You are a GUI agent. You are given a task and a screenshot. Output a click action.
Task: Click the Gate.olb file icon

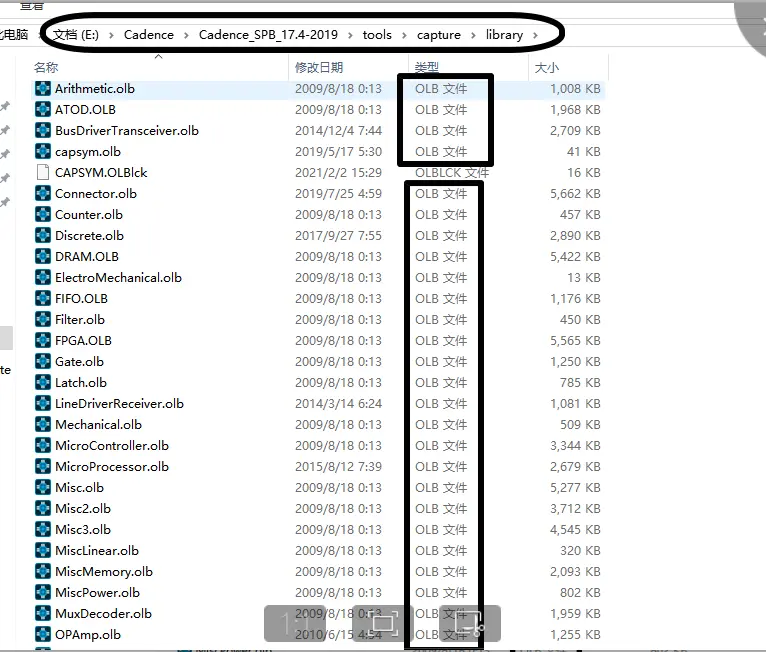[43, 362]
